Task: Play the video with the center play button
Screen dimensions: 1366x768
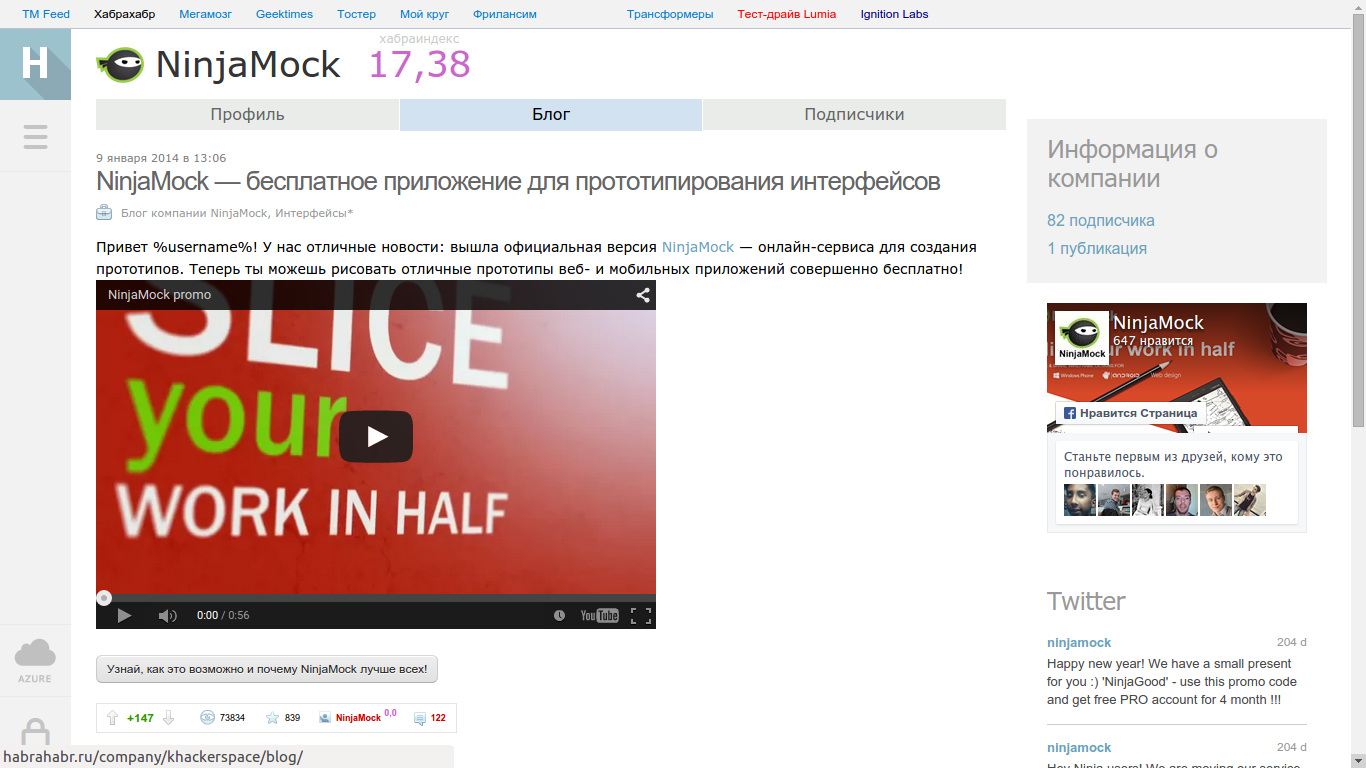Action: click(x=376, y=436)
